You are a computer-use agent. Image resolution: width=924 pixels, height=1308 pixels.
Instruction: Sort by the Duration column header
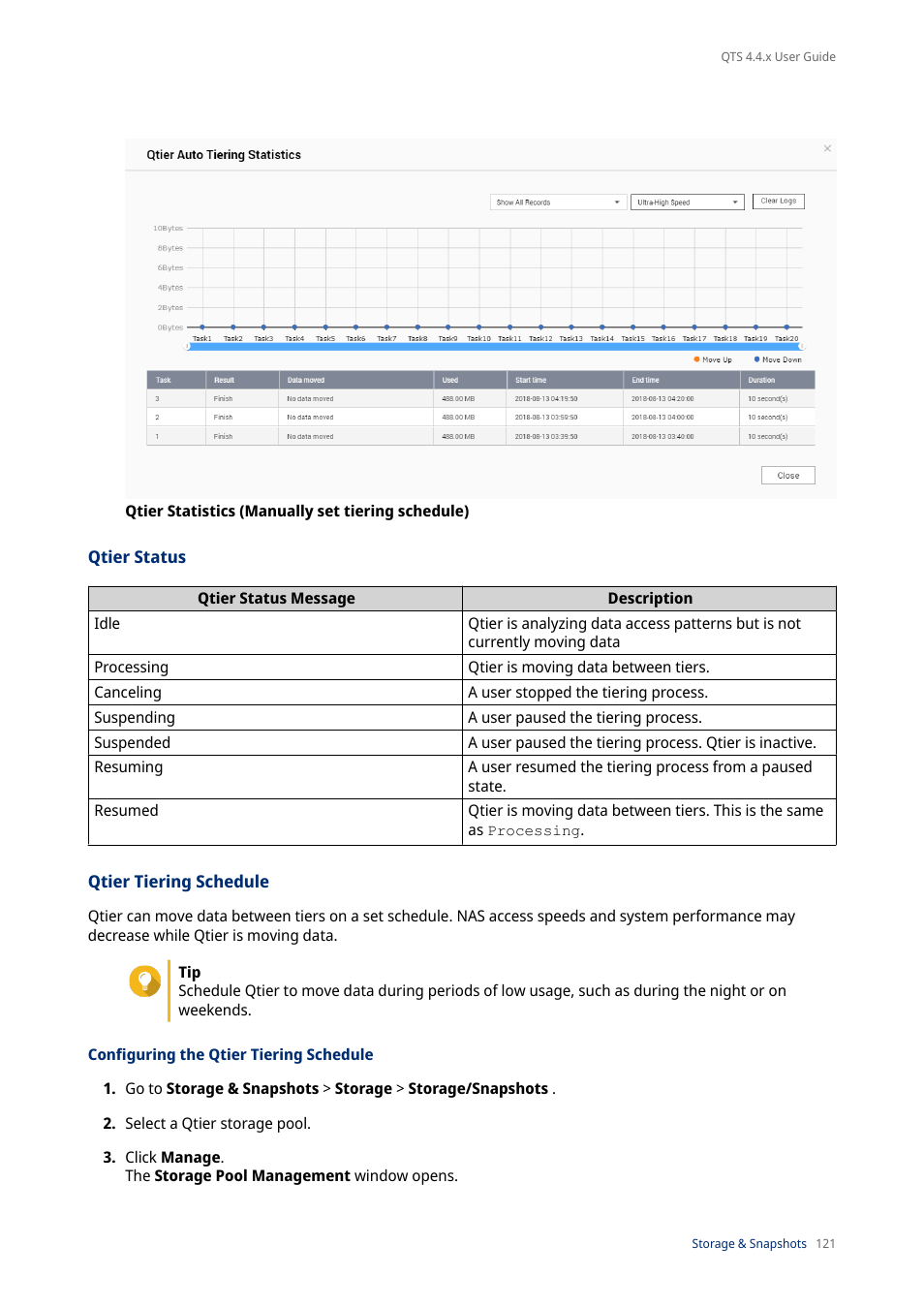tap(777, 381)
